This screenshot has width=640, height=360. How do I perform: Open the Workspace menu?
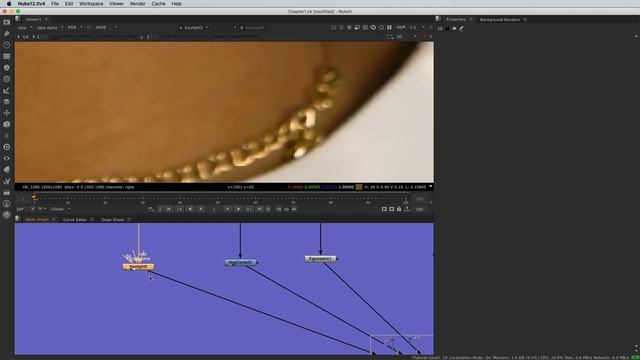pos(91,4)
